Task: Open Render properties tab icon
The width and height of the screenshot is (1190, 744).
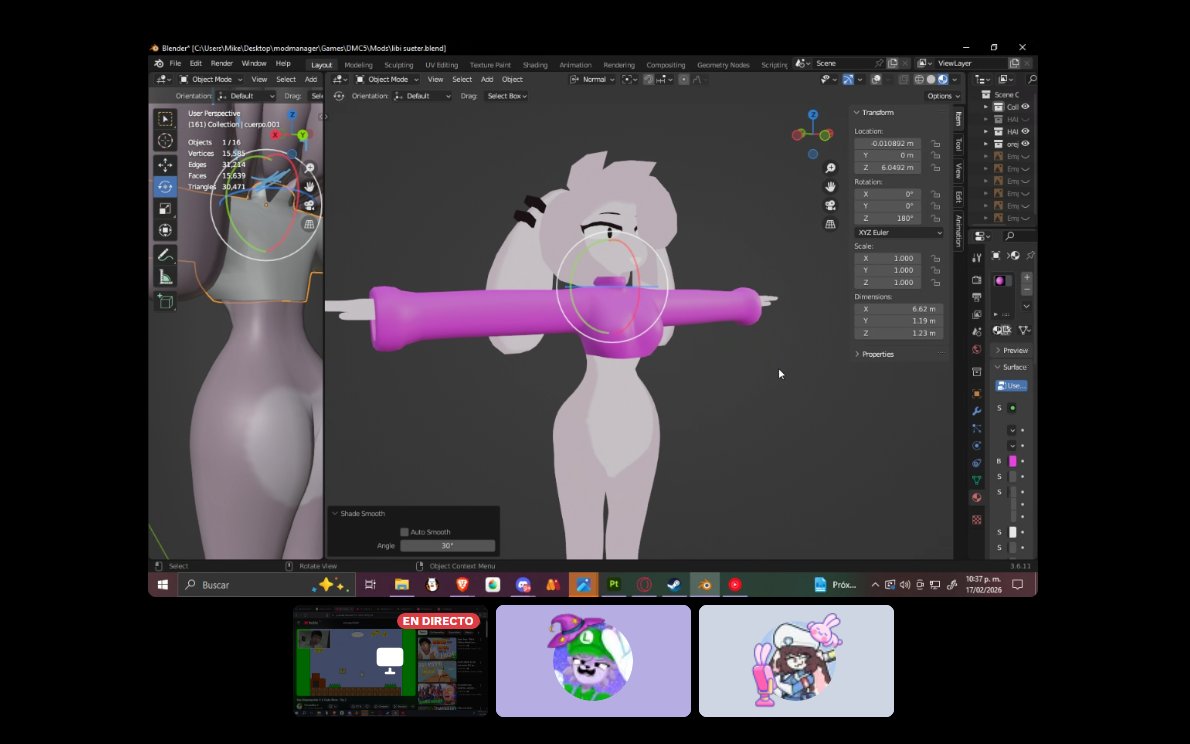Action: pos(977,280)
